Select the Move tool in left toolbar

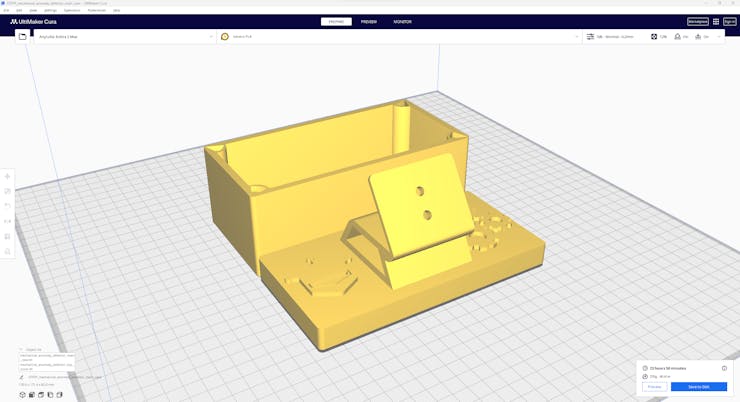click(7, 176)
